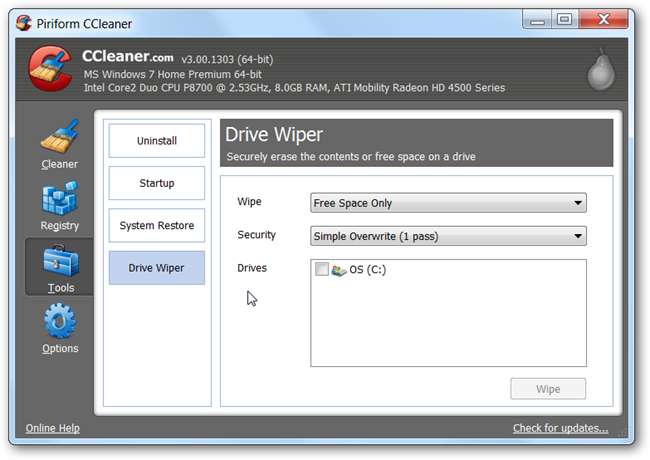Check the OS (C:) drive checkbox

[321, 270]
